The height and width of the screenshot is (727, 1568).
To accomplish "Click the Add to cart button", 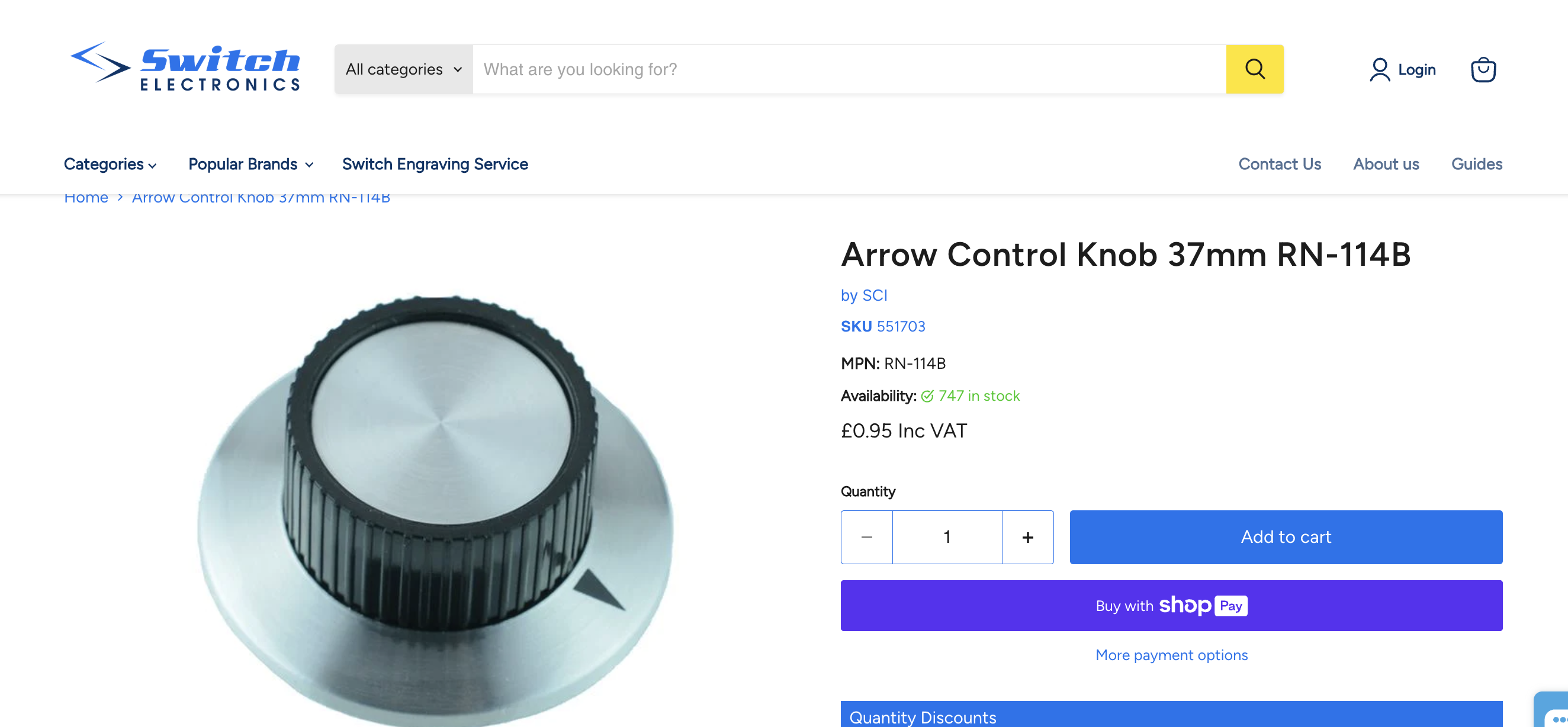I will [x=1285, y=536].
